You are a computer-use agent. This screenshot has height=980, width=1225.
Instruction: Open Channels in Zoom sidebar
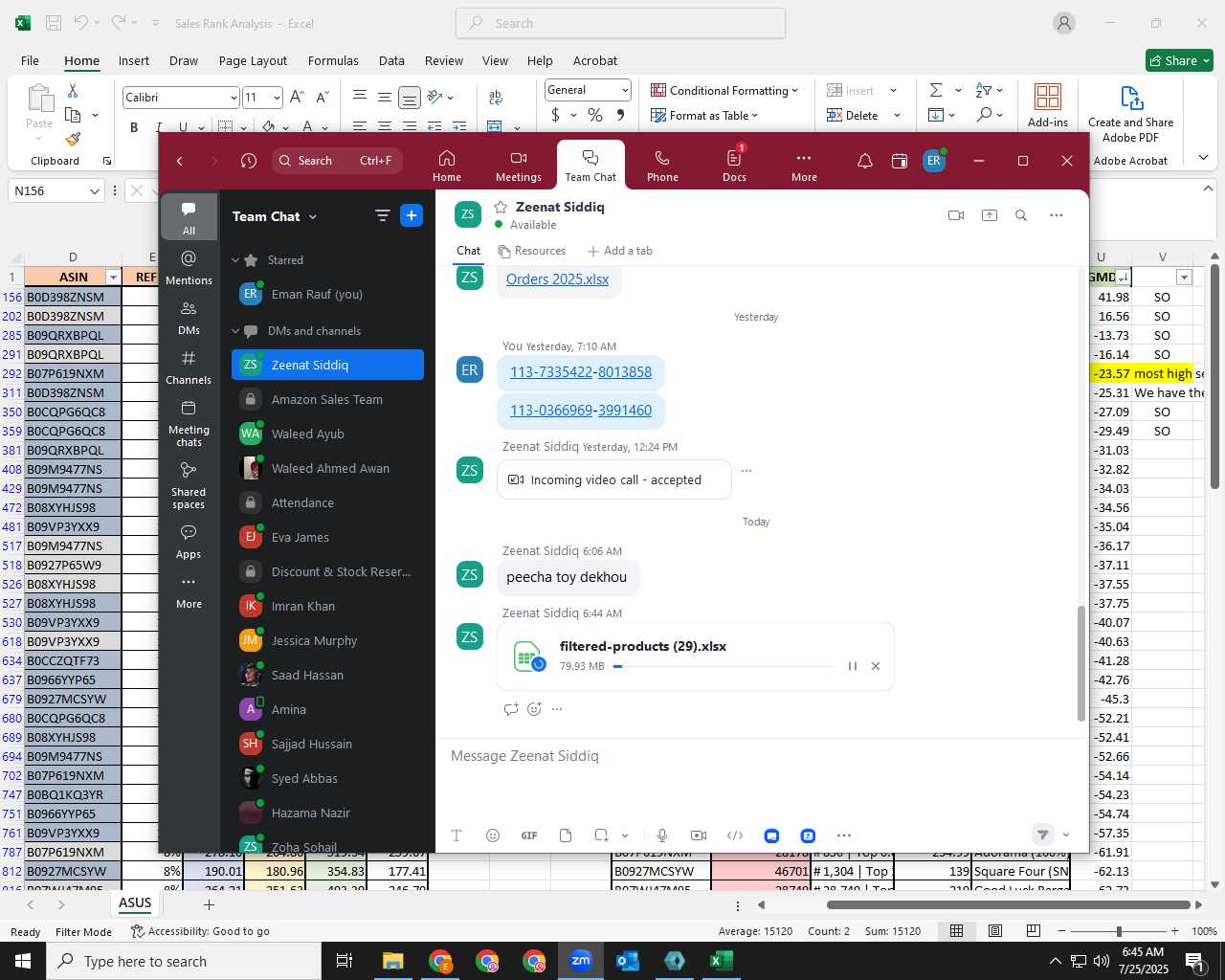tap(189, 367)
